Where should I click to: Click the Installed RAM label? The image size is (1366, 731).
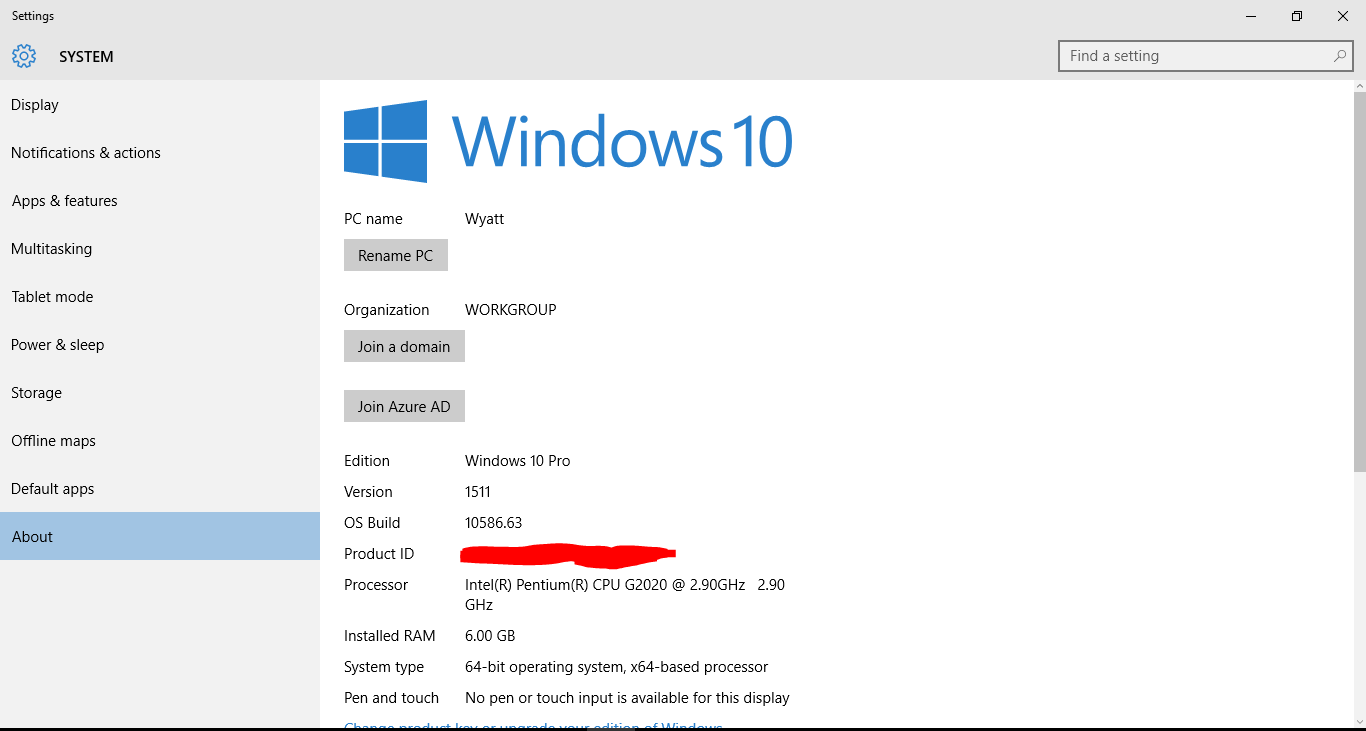(x=390, y=636)
